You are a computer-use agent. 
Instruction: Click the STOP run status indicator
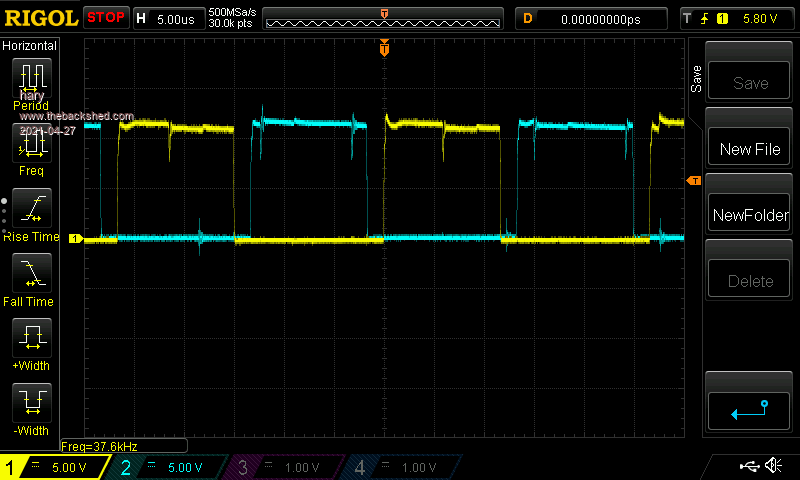(106, 18)
